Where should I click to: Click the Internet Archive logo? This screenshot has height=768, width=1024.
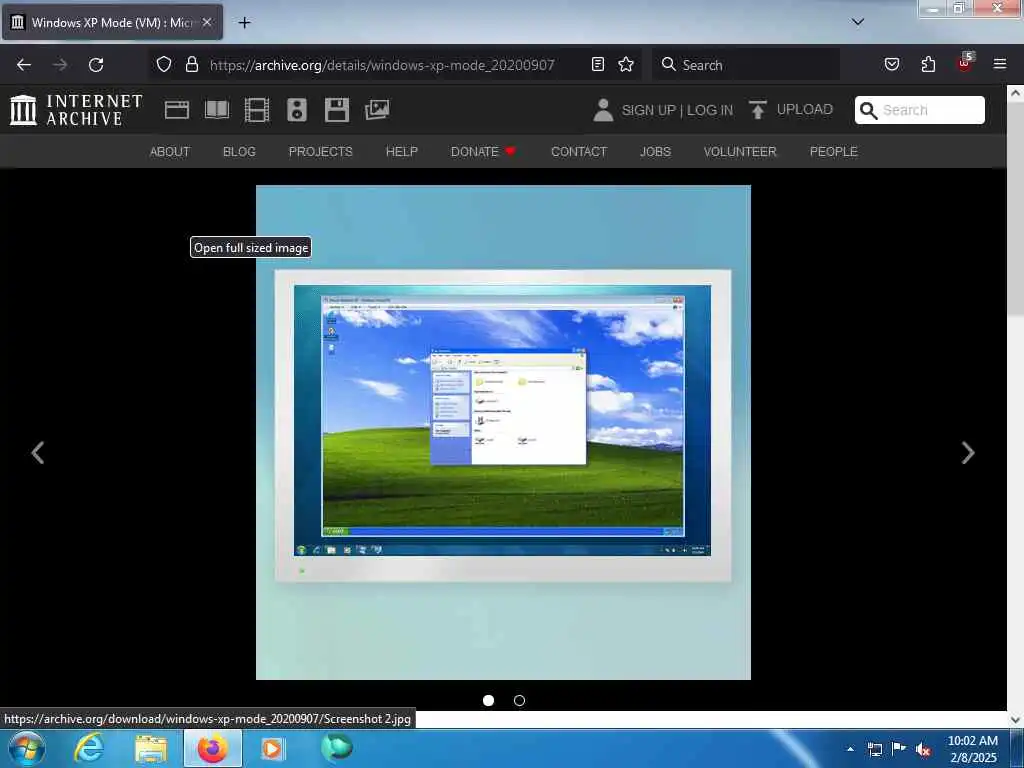coord(76,110)
